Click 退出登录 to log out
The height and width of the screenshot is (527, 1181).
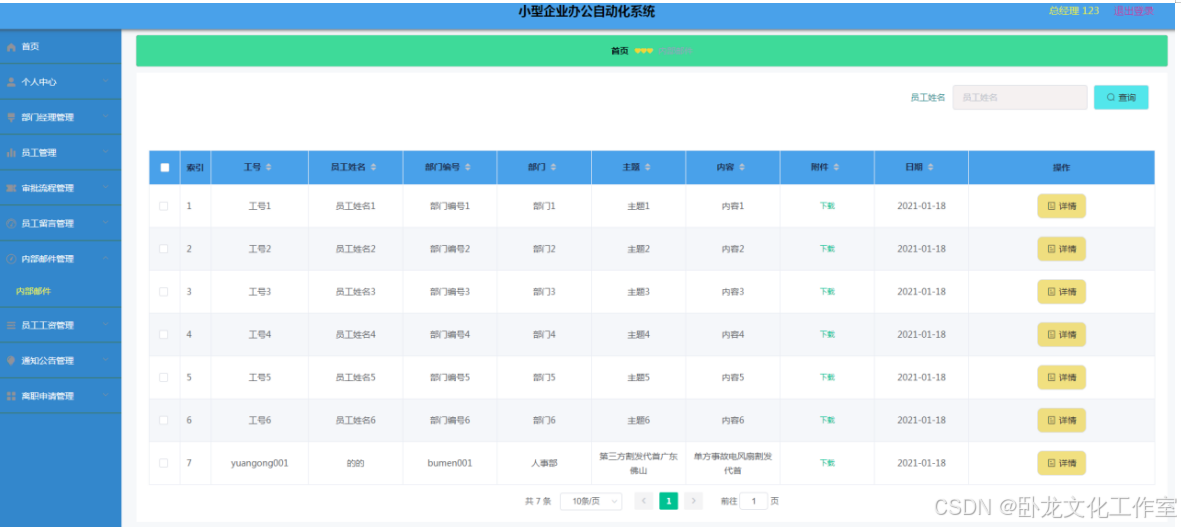(x=1134, y=11)
